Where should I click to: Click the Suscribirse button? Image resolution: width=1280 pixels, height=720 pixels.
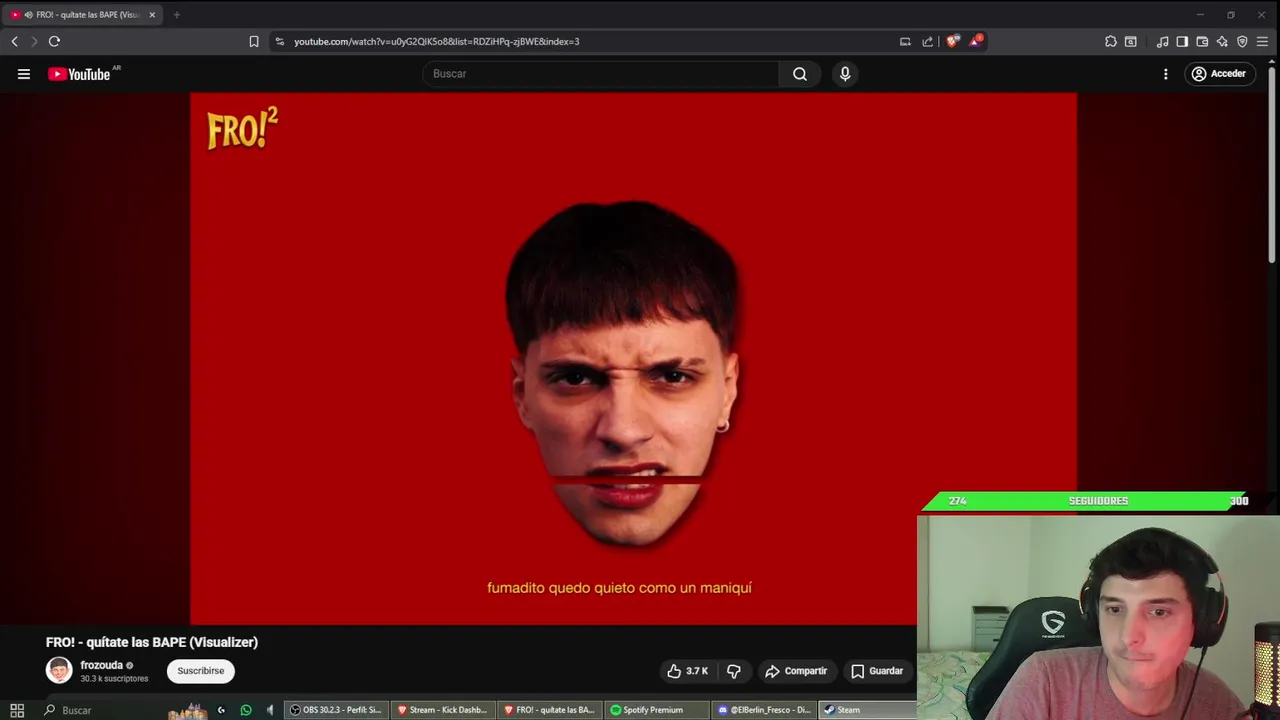[x=201, y=671]
